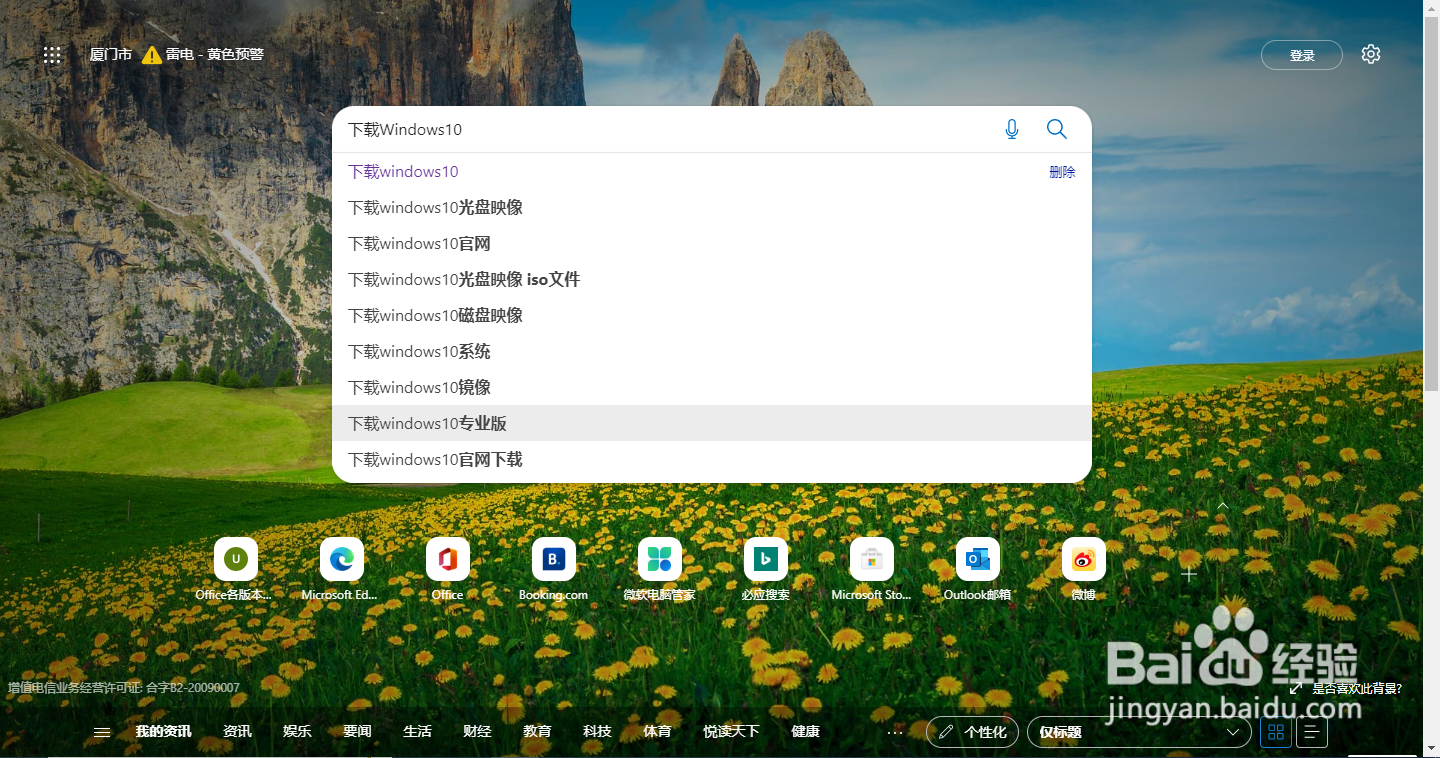Click the magnifier search icon
Viewport: 1440px width, 758px height.
[x=1057, y=129]
